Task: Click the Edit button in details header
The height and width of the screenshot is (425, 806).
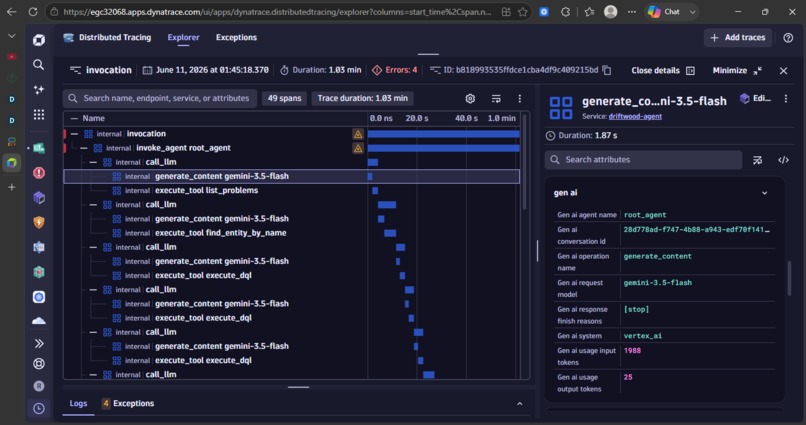Action: click(756, 99)
